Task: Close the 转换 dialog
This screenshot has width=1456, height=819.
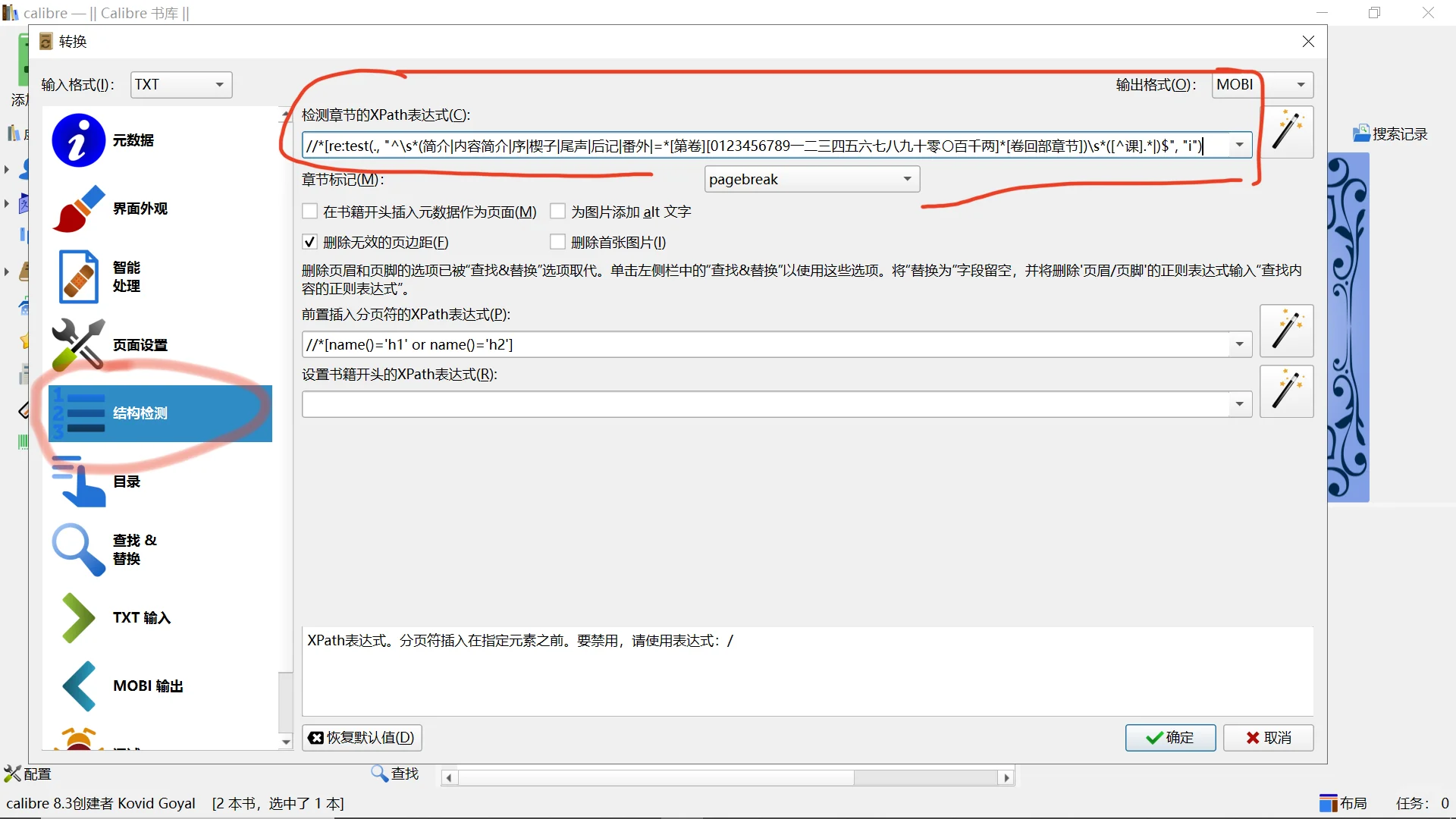Action: click(1308, 42)
